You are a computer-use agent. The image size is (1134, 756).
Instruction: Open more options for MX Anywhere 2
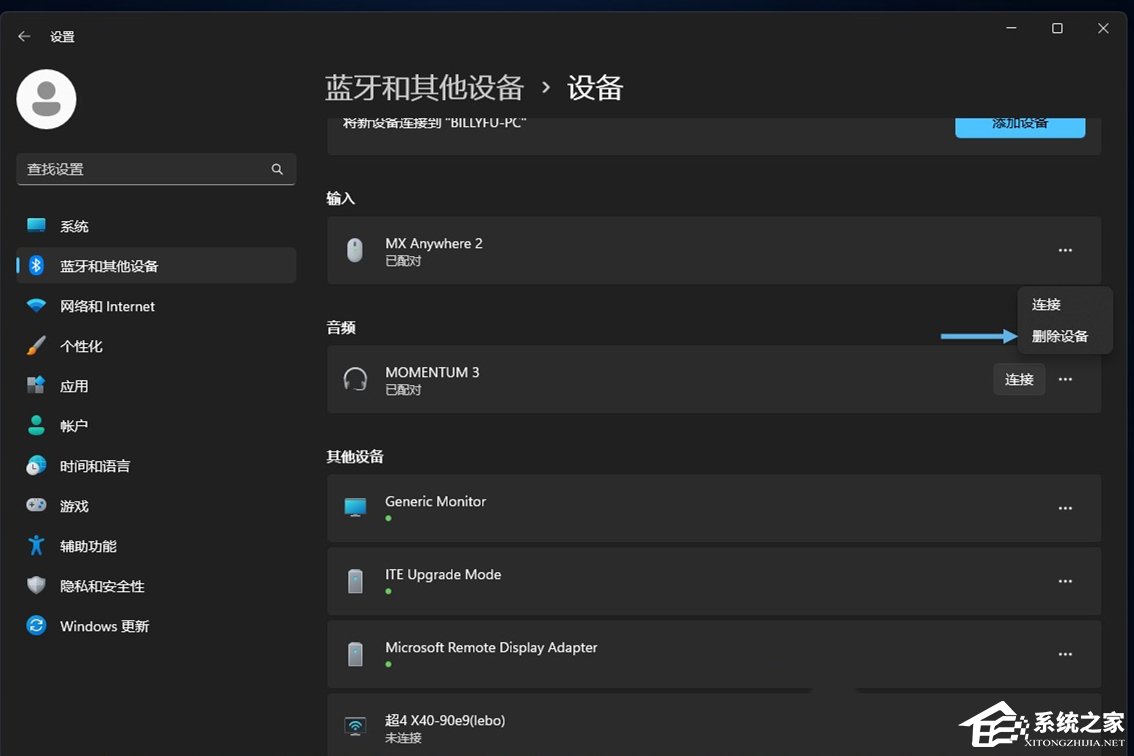pyautogui.click(x=1065, y=251)
